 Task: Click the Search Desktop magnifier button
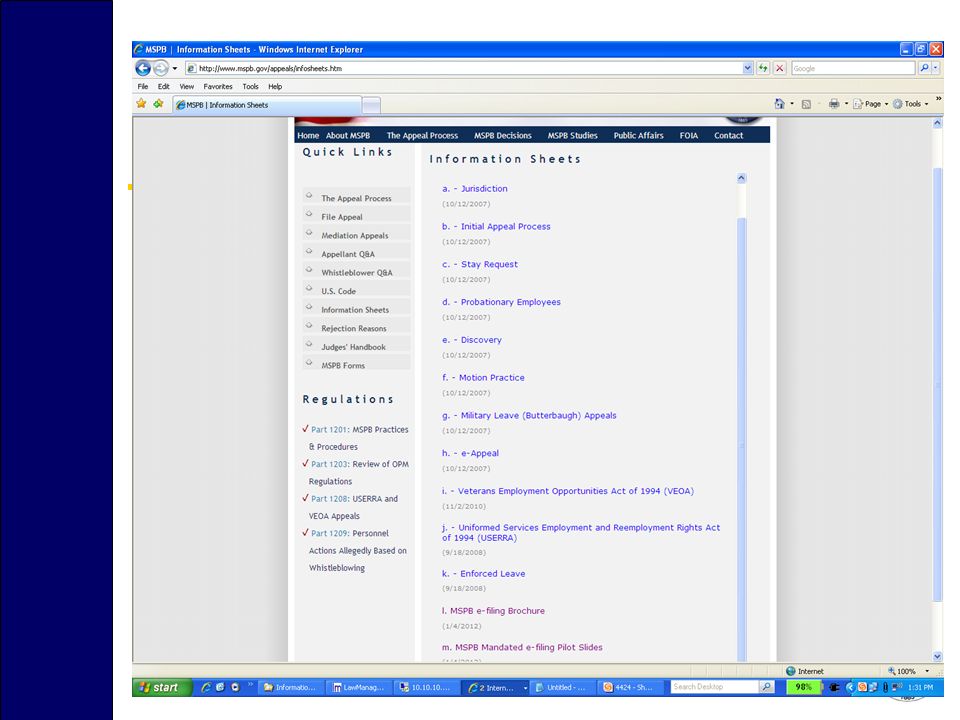click(x=767, y=687)
